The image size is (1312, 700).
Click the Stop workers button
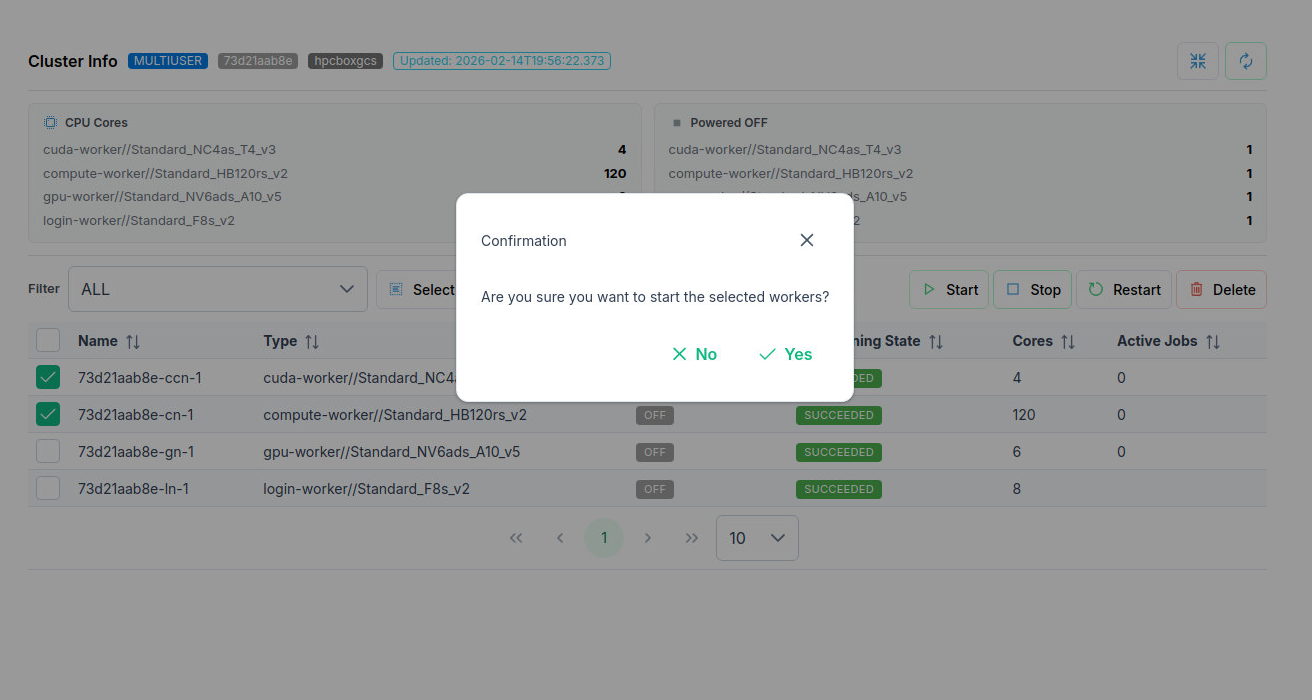[1033, 289]
